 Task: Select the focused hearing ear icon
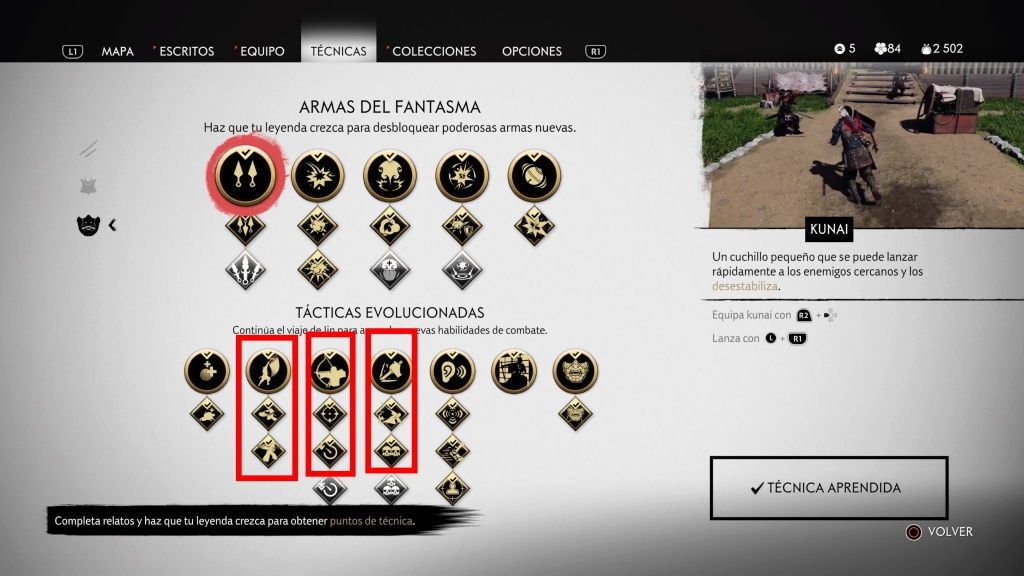[452, 371]
